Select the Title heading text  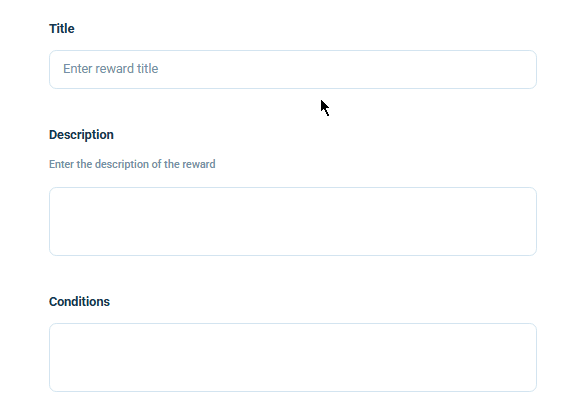(x=62, y=29)
